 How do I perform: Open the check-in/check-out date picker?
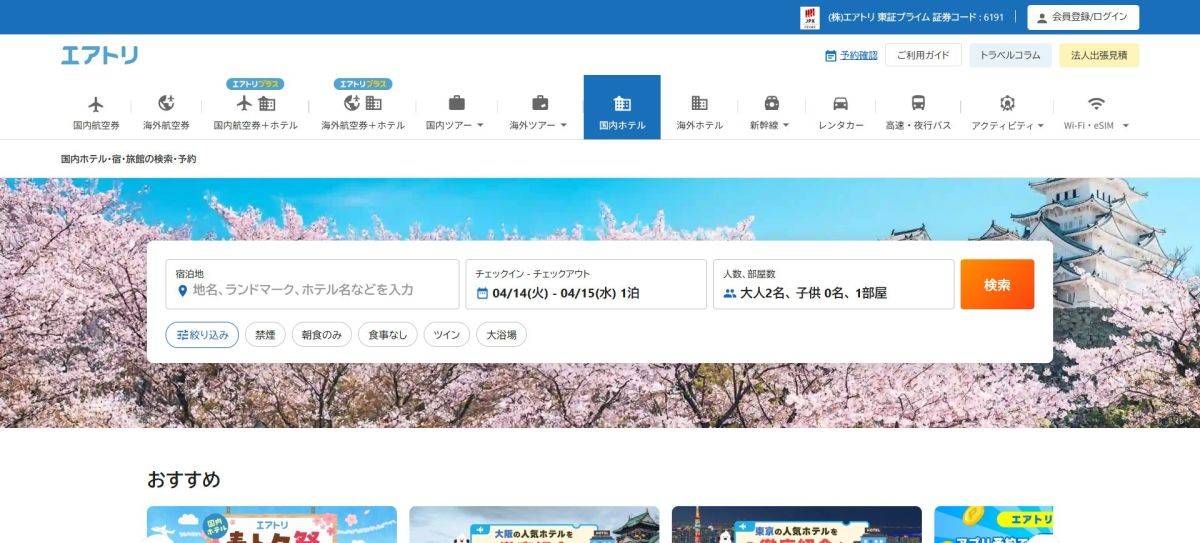point(586,284)
